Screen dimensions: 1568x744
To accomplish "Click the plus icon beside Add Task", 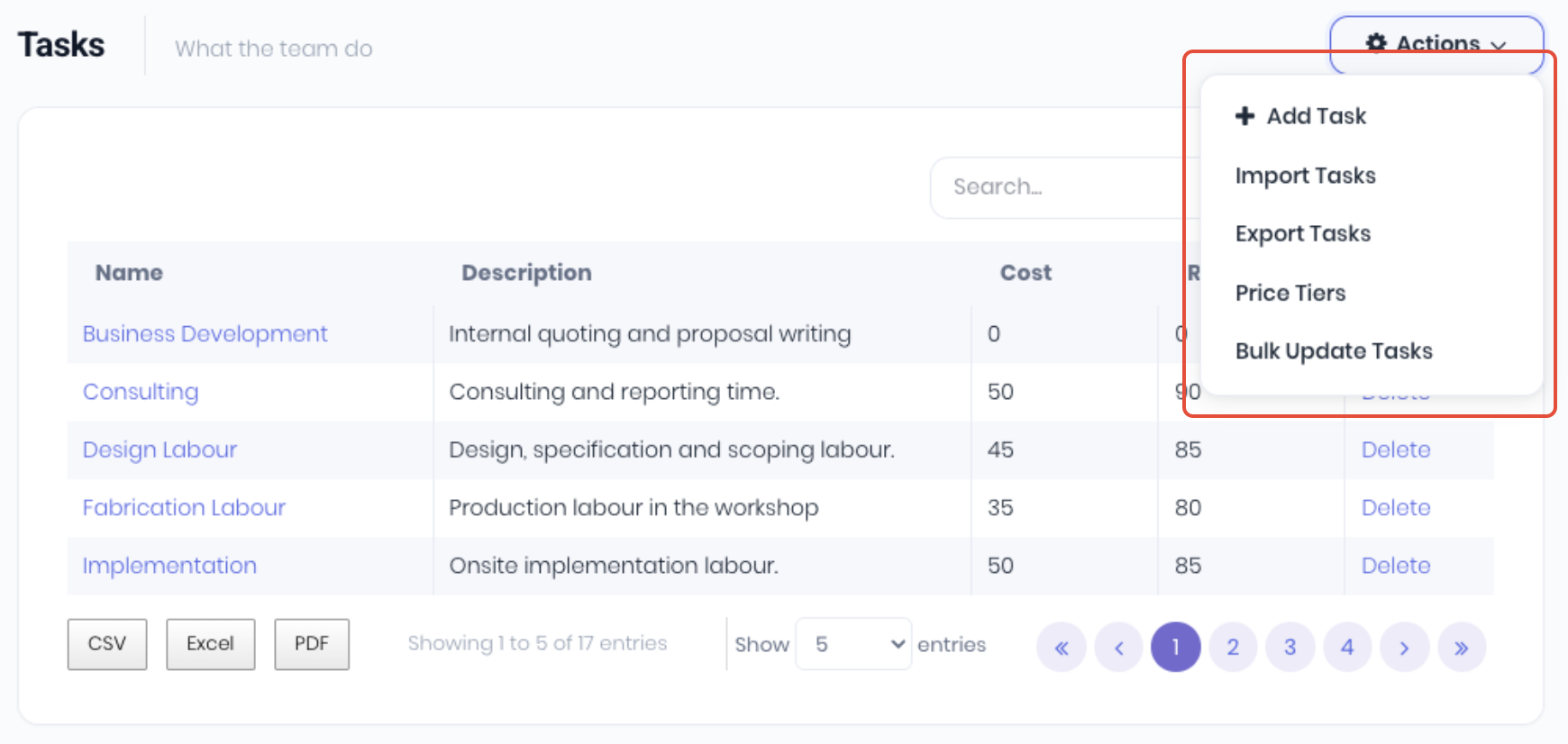I will coord(1244,116).
